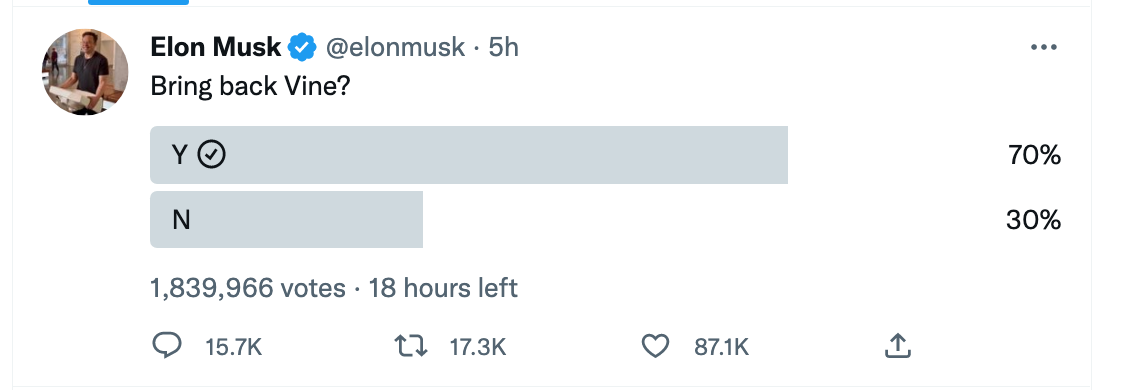
Task: Click the 87.1K likes count
Action: (x=722, y=348)
